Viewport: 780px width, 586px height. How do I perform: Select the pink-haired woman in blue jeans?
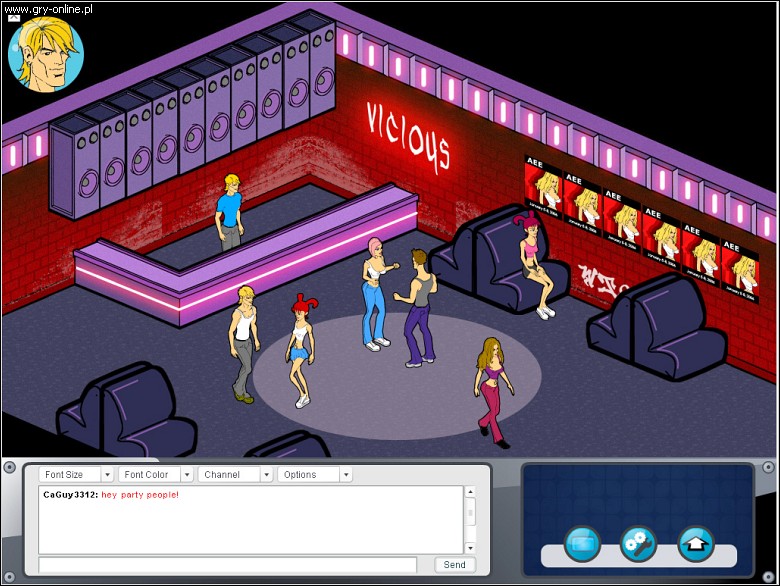pos(378,294)
